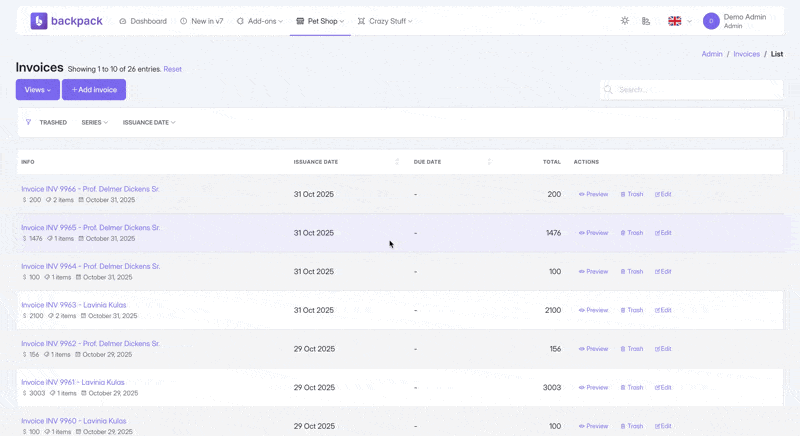Viewport: 800px width, 436px height.
Task: Preview invoice INV 9964
Action: coord(593,272)
